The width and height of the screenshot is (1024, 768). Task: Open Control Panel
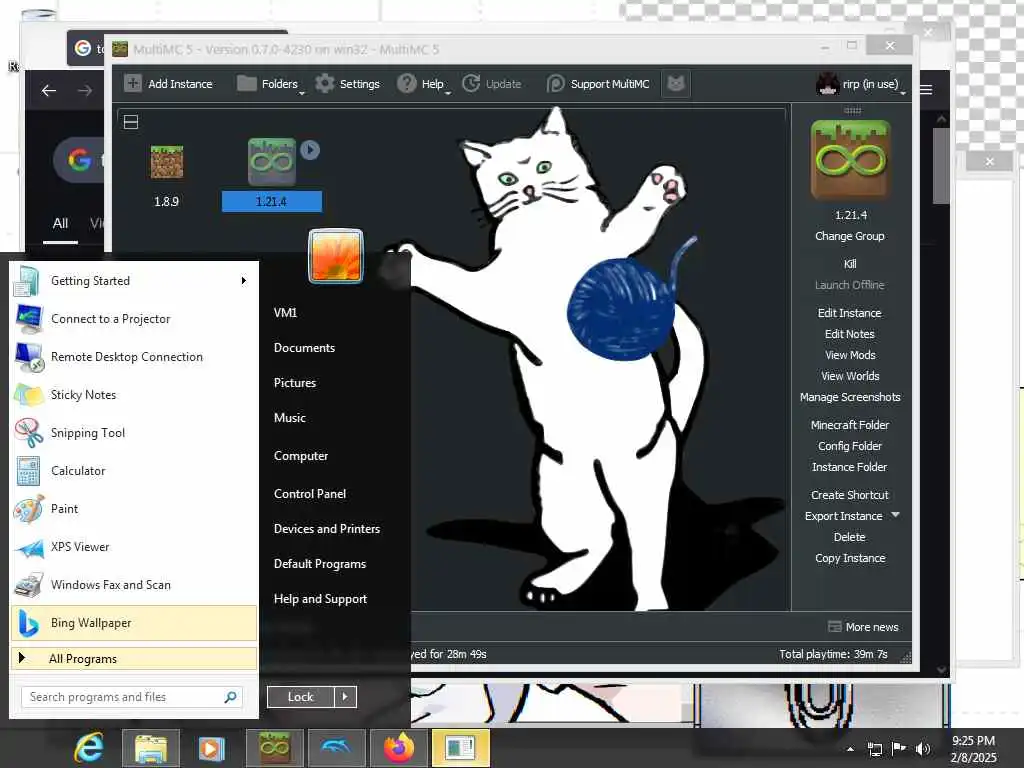(310, 494)
